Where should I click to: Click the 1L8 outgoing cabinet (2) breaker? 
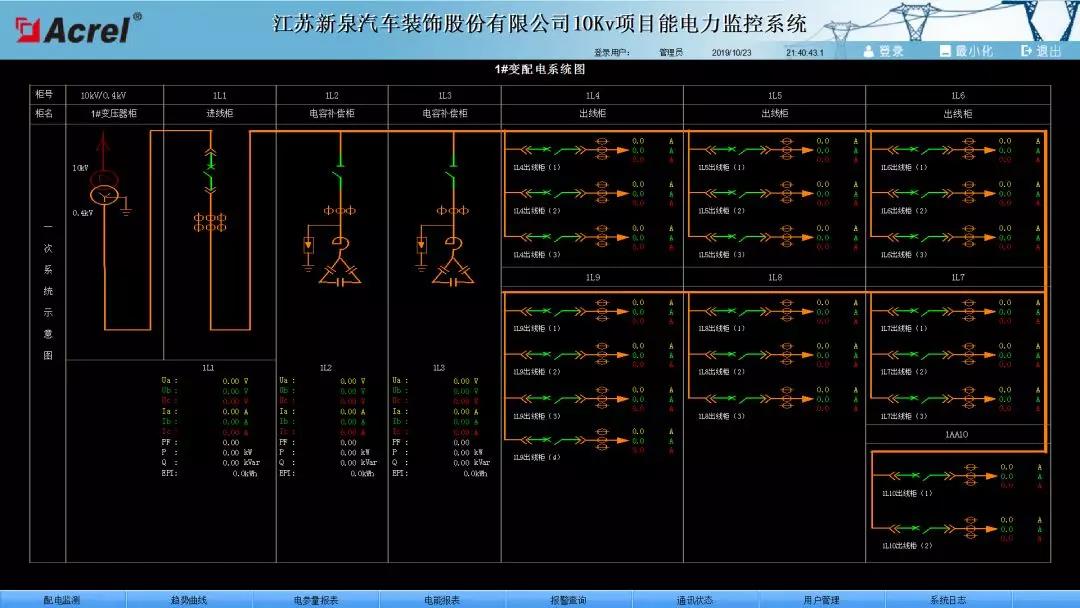(x=736, y=355)
